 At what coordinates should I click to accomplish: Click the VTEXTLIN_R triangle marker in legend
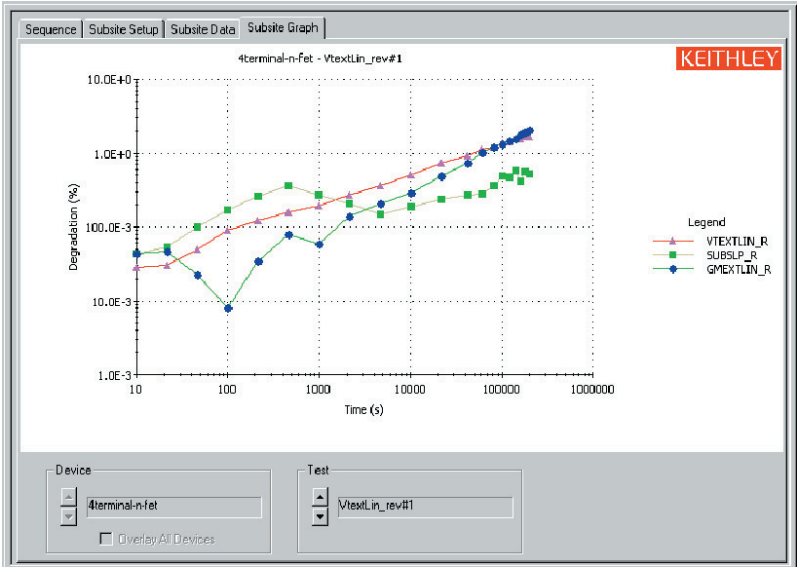click(673, 241)
